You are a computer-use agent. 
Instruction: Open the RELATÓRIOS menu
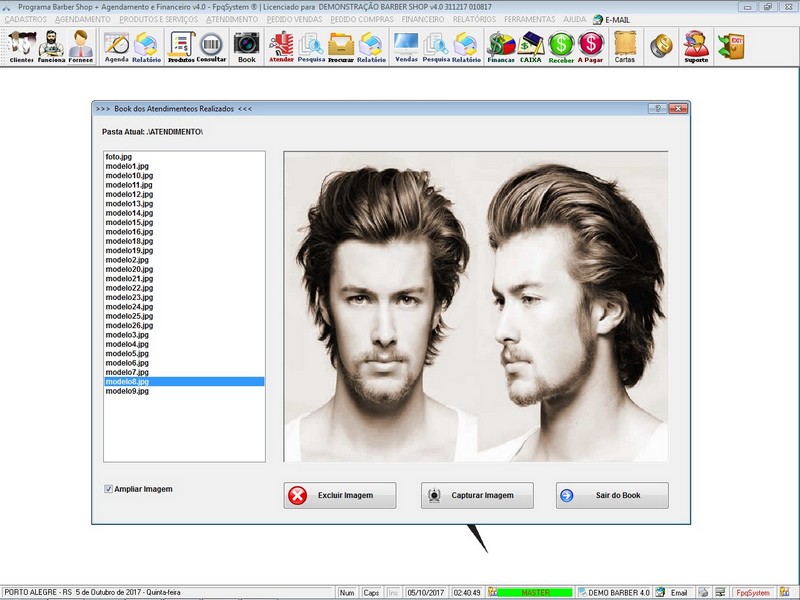tap(474, 19)
